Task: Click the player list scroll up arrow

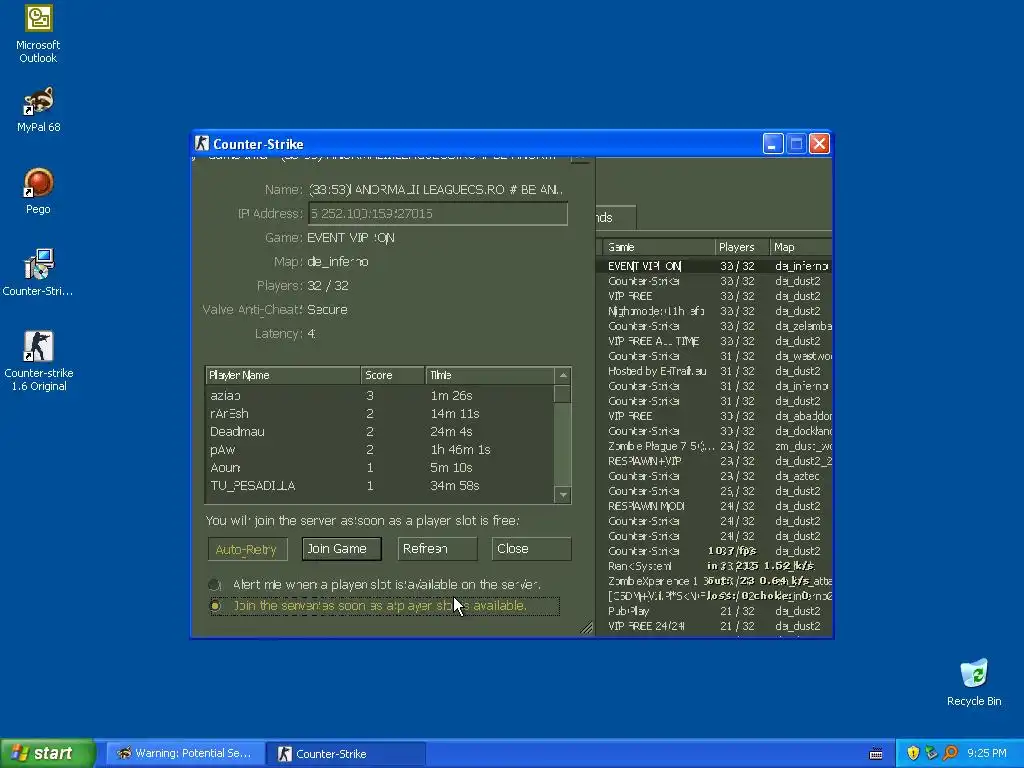Action: [562, 376]
